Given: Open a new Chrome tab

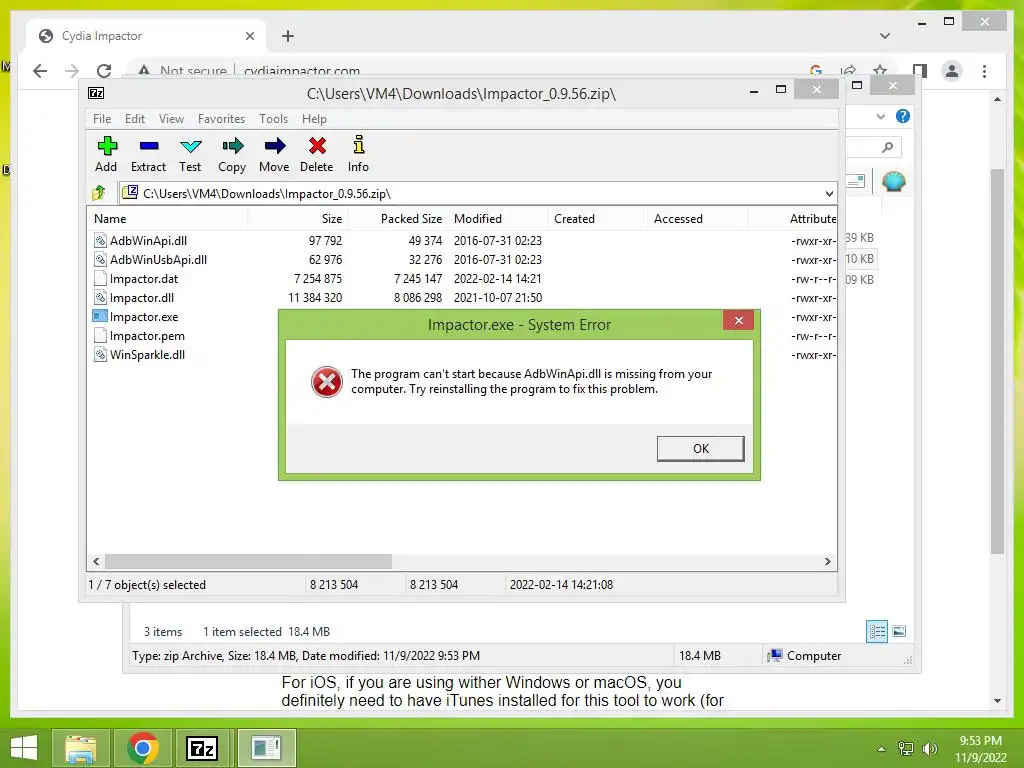Looking at the screenshot, I should coord(288,36).
